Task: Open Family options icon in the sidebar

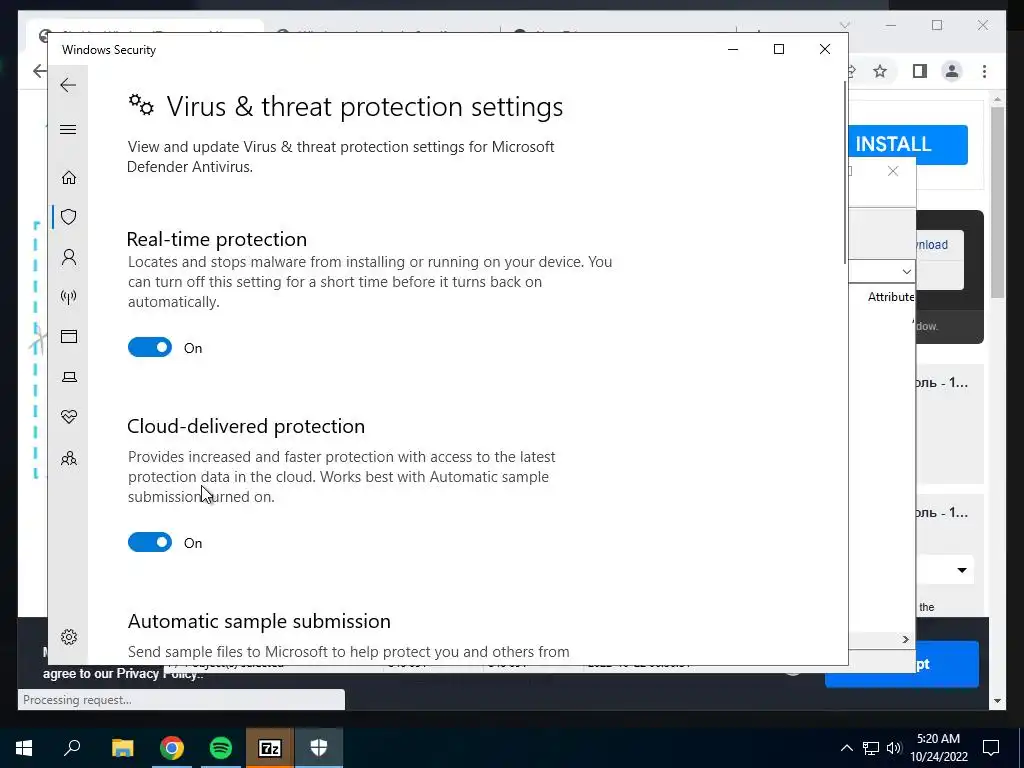Action: (69, 458)
